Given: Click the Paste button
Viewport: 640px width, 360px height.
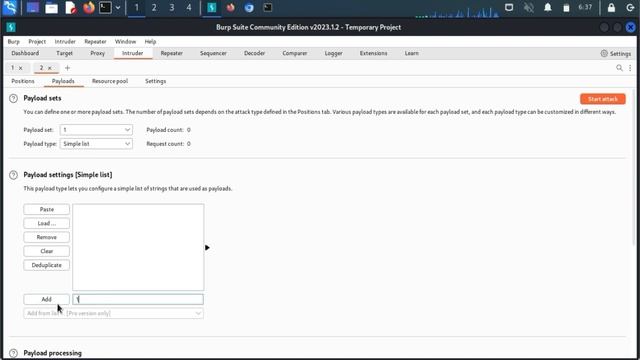Looking at the screenshot, I should [x=47, y=209].
